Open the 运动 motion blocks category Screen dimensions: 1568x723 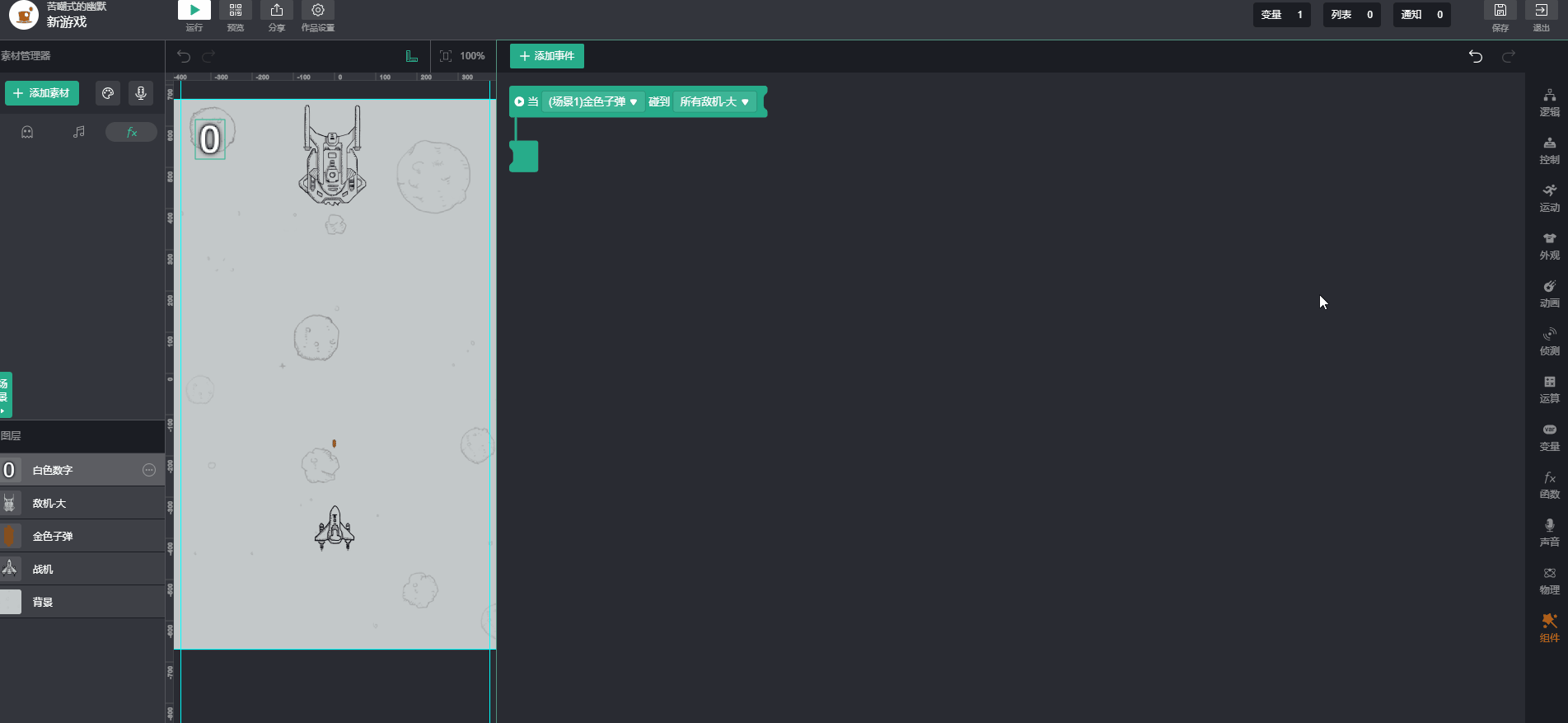(x=1549, y=199)
